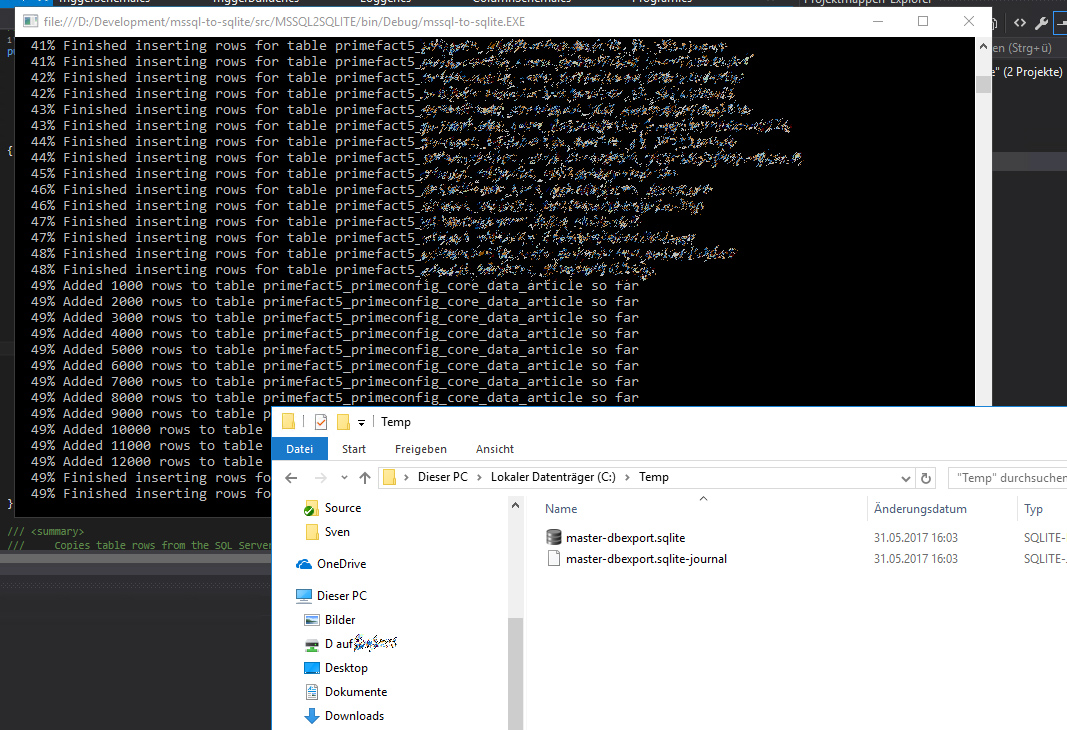
Task: Click the console window scrollbar thumb
Action: [983, 84]
